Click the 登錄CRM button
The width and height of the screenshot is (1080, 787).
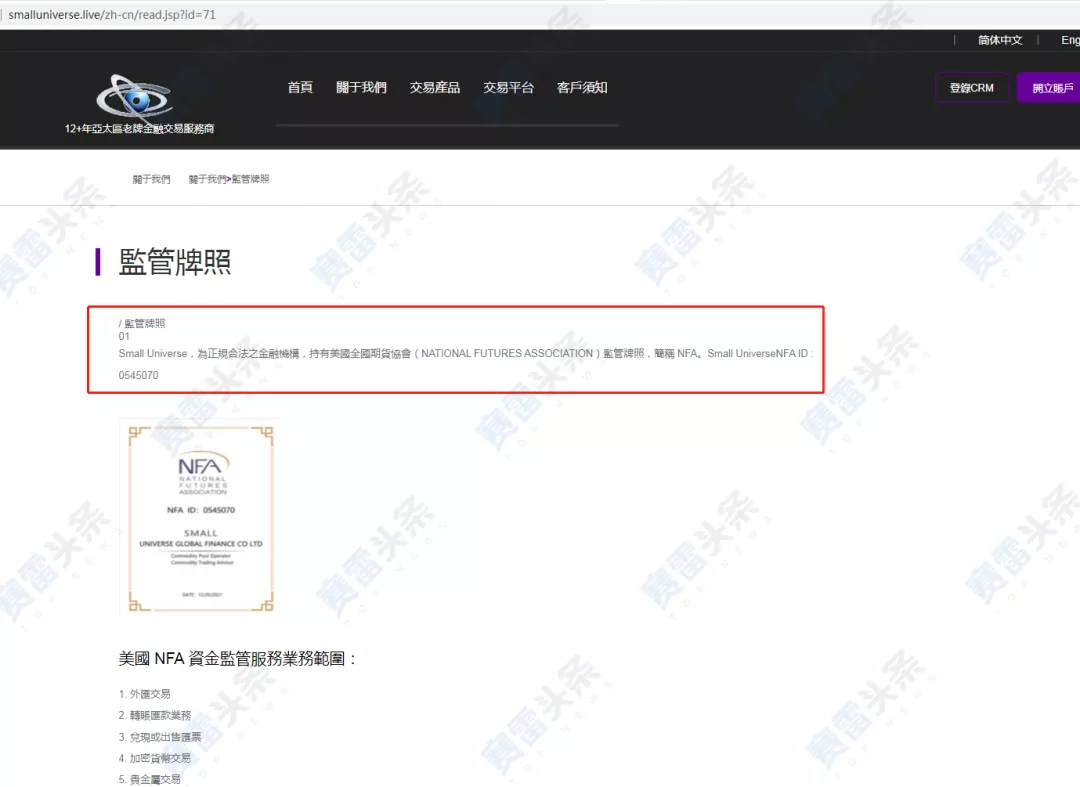pyautogui.click(x=972, y=87)
